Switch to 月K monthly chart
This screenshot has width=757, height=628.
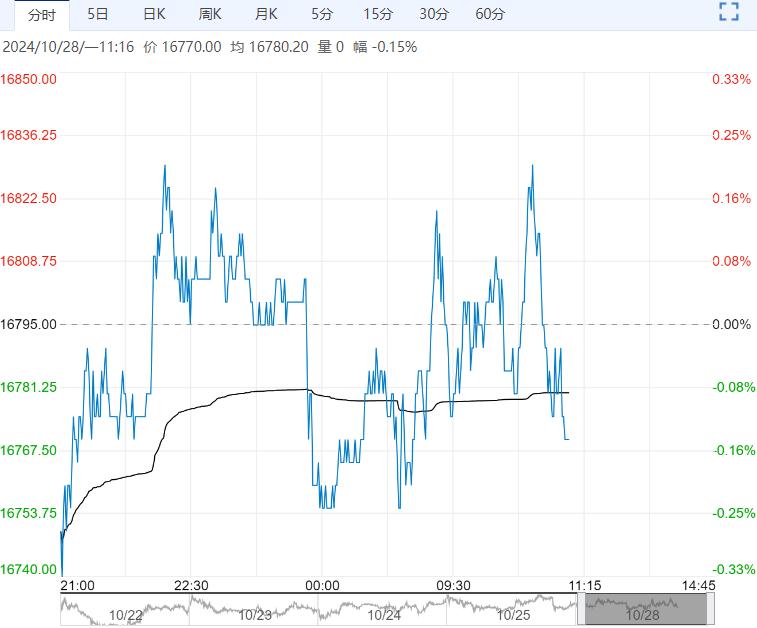(x=266, y=14)
